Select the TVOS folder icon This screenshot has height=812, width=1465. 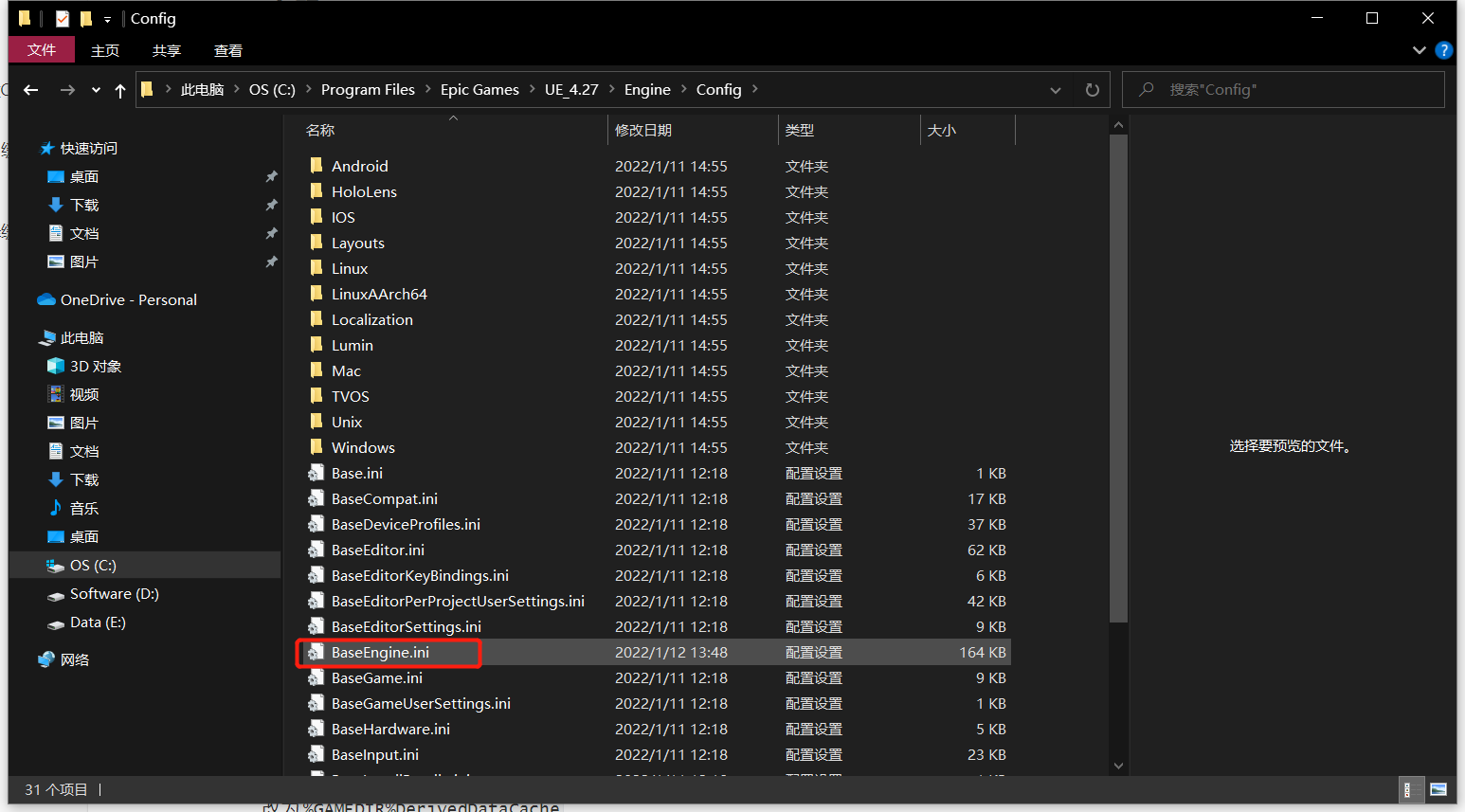[317, 395]
